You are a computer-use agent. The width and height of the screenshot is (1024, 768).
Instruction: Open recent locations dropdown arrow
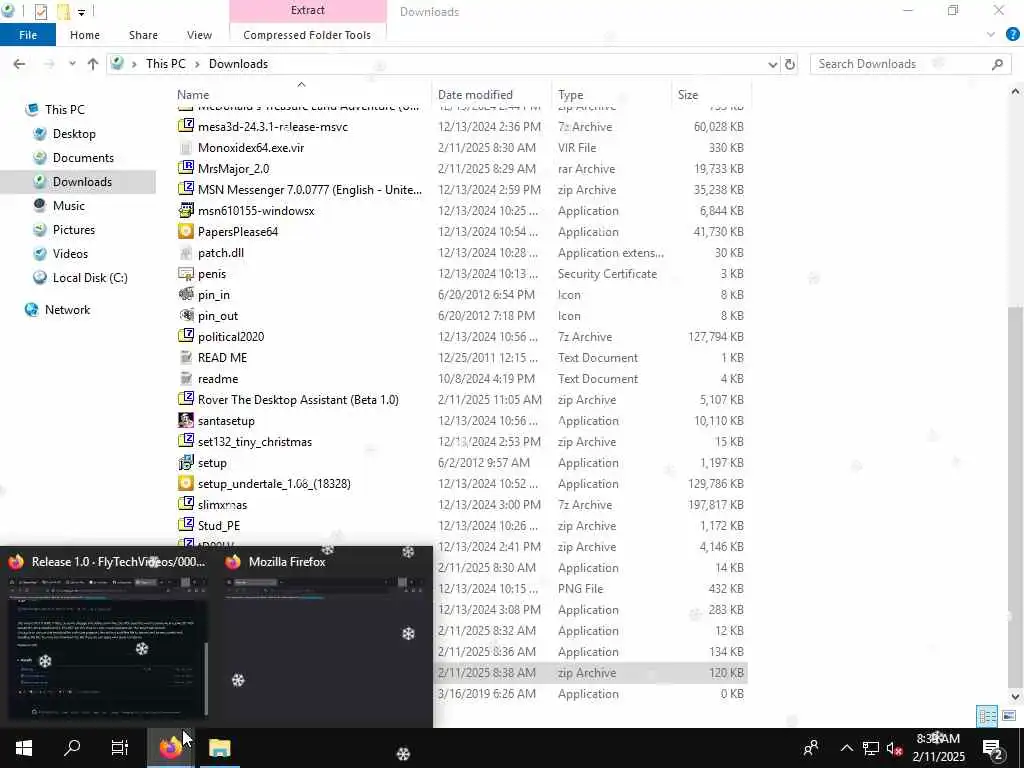(72, 64)
